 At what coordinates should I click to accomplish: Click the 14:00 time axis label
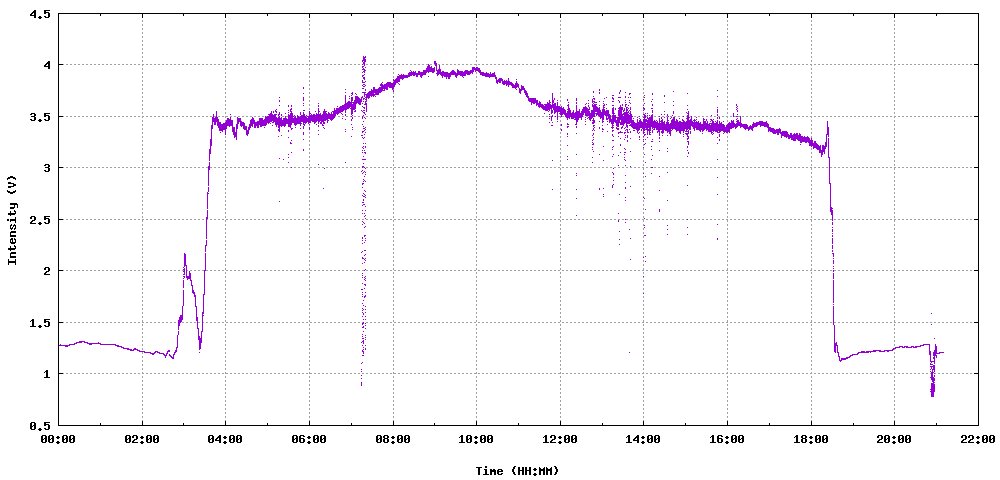(643, 440)
